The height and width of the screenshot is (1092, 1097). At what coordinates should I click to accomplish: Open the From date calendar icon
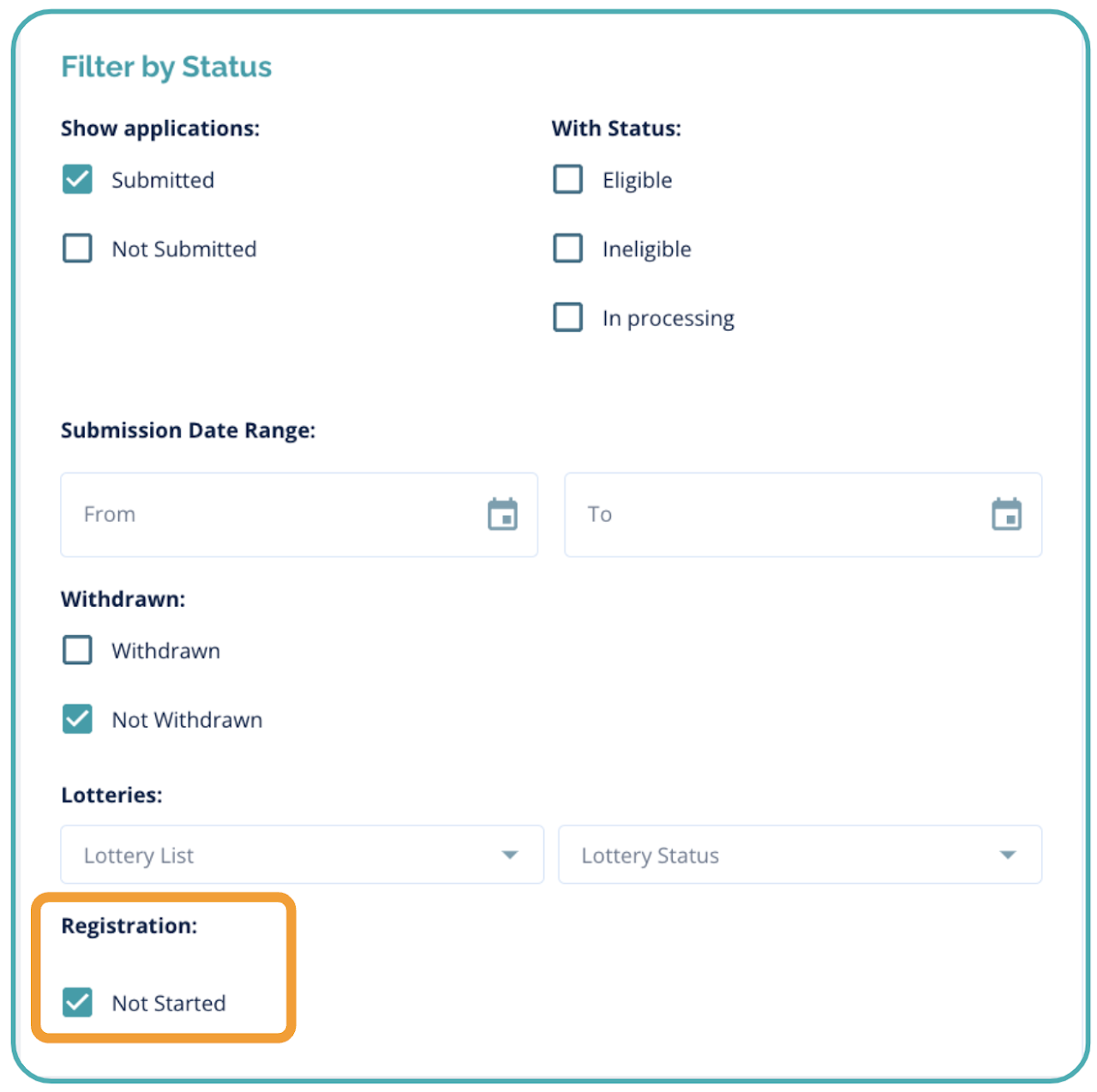click(x=502, y=514)
